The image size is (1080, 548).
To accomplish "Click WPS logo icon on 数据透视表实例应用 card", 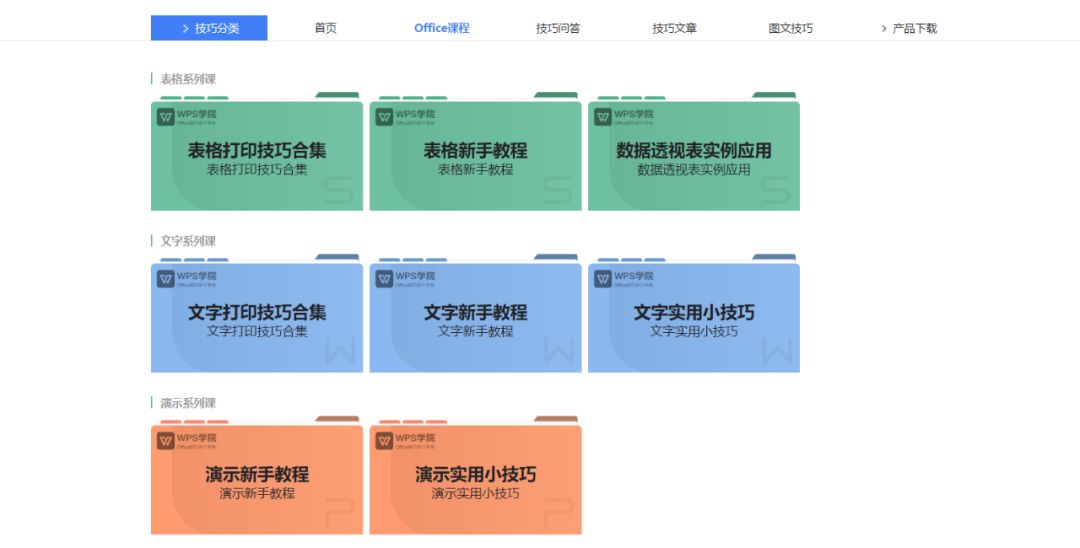I will (x=603, y=117).
